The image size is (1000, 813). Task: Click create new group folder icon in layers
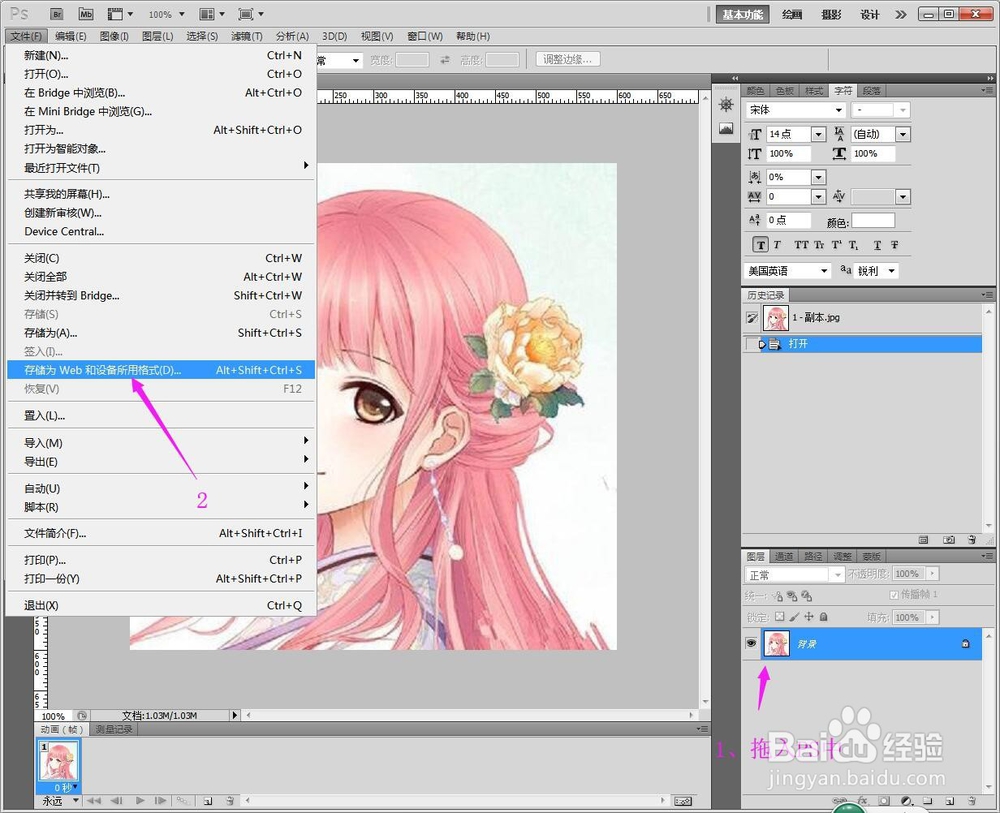[927, 801]
